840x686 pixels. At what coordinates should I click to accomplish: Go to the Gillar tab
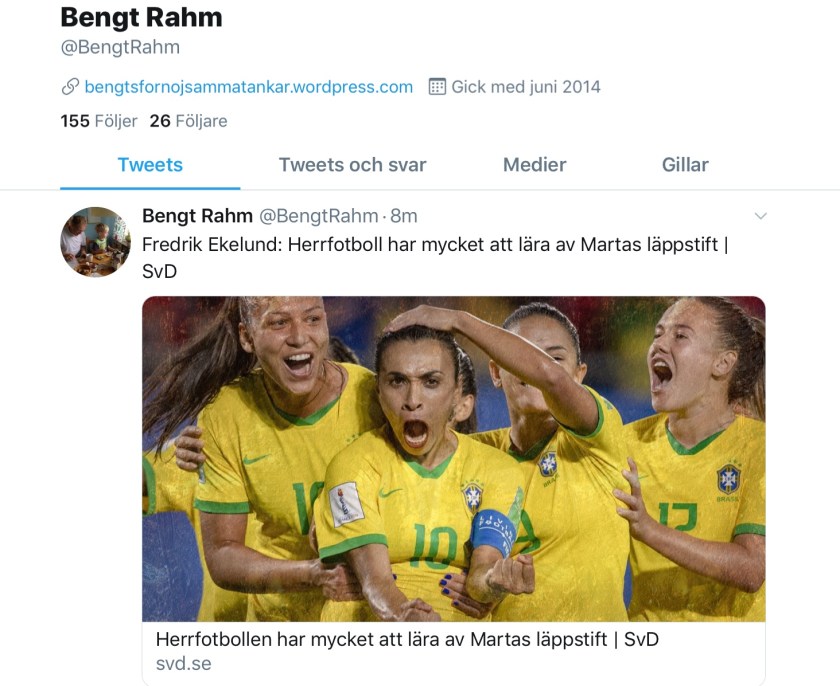tap(685, 165)
